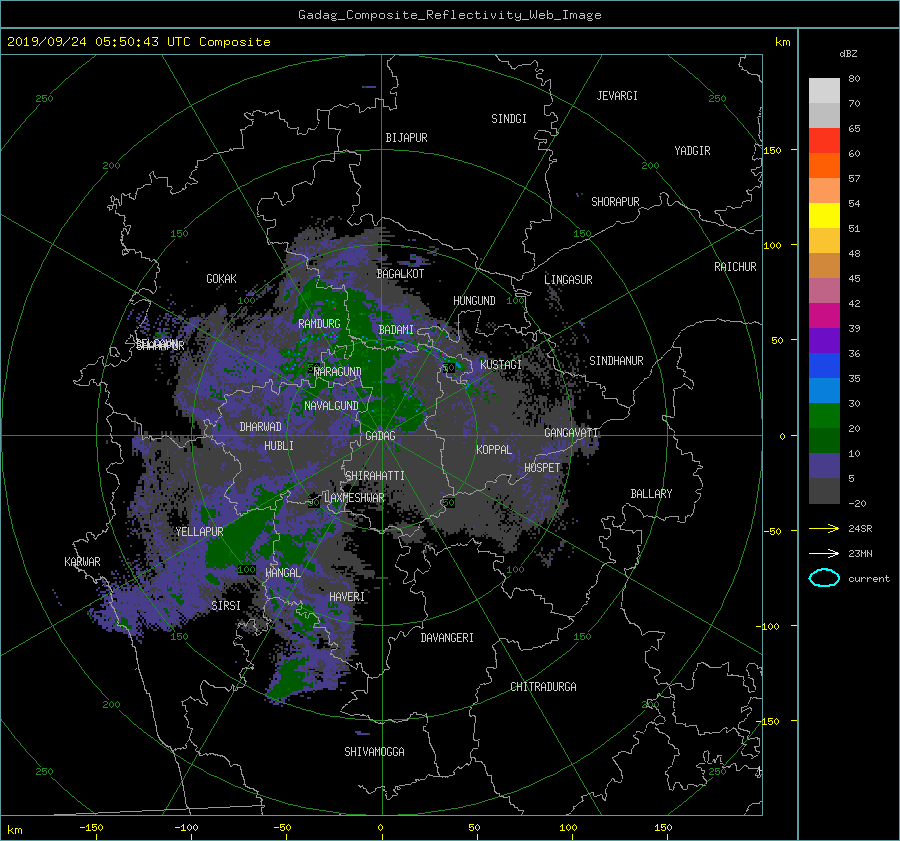Pick the light gray 70-80 dBZ swatch
The height and width of the screenshot is (841, 900).
pos(824,90)
